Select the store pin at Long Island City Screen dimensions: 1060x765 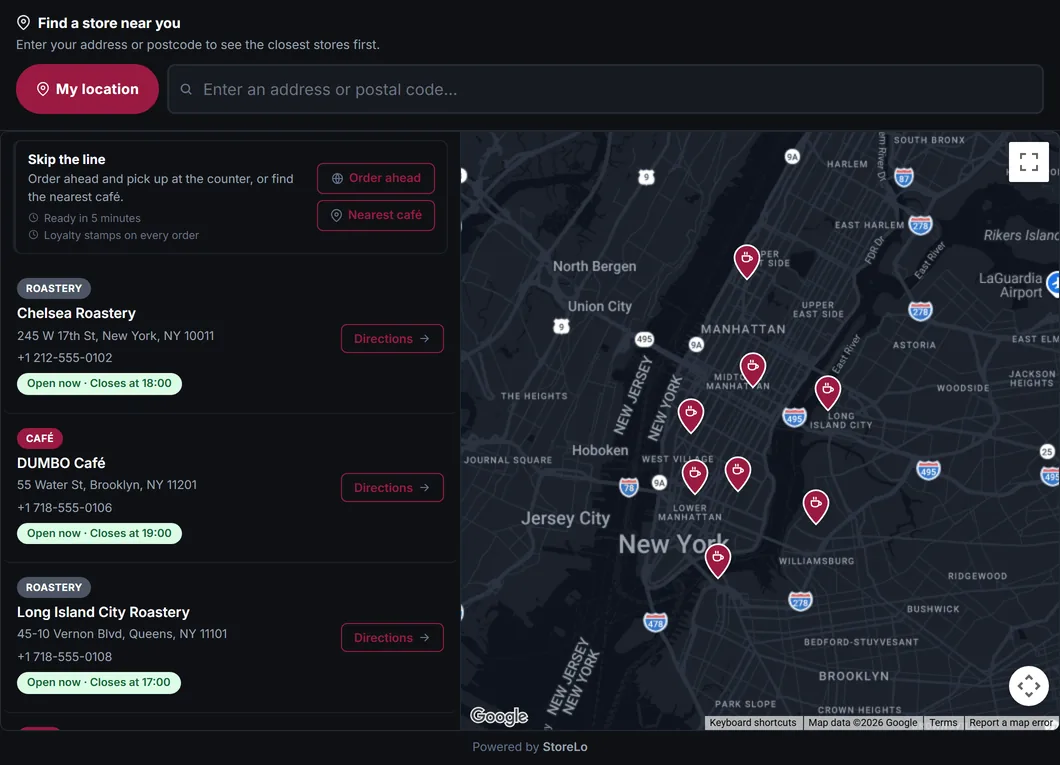827,392
